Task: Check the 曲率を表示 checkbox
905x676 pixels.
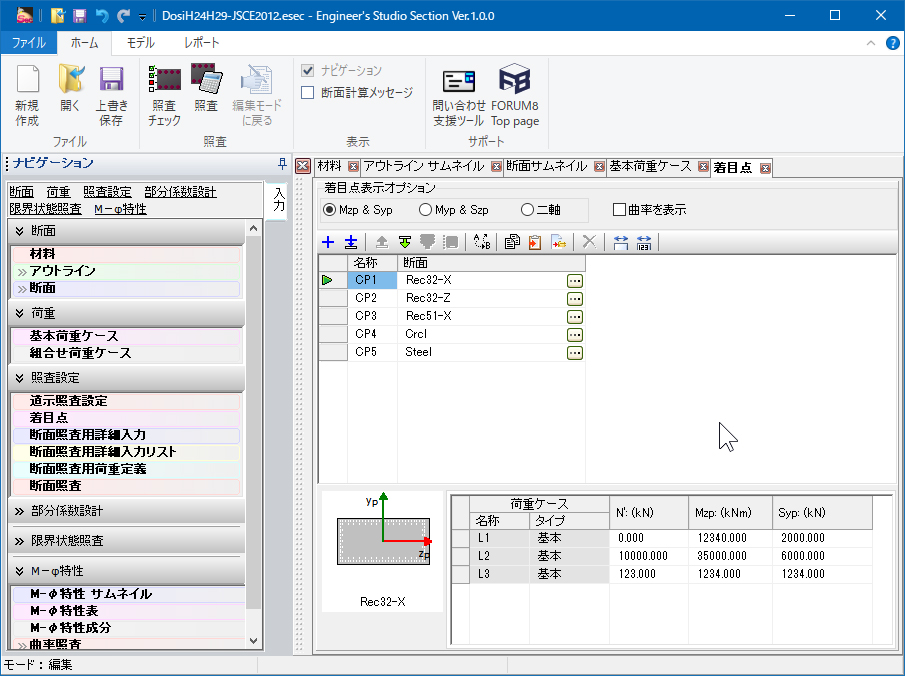Action: (619, 210)
